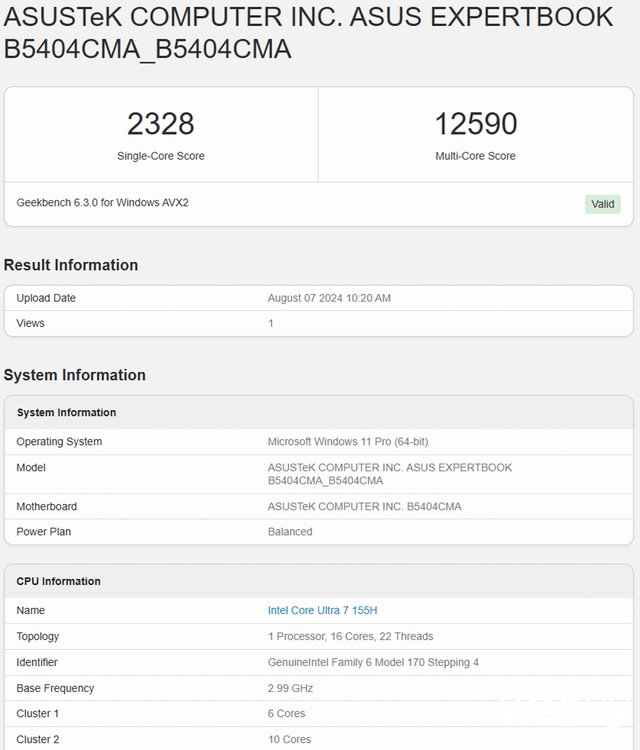This screenshot has width=640, height=750.
Task: Click the Cluster 1 label
Action: pyautogui.click(x=37, y=714)
